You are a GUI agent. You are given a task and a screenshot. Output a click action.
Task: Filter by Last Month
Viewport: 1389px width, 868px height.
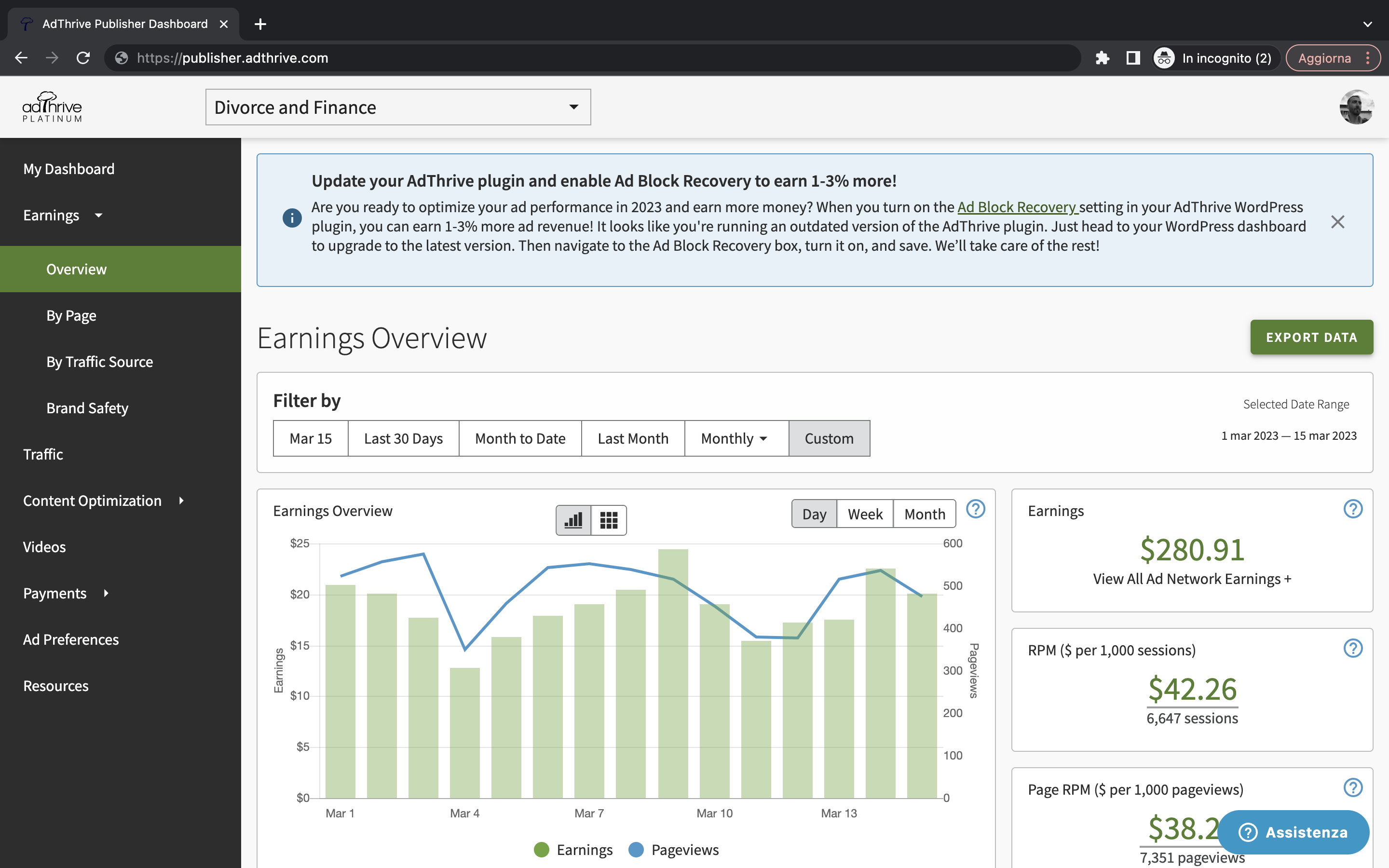(633, 439)
